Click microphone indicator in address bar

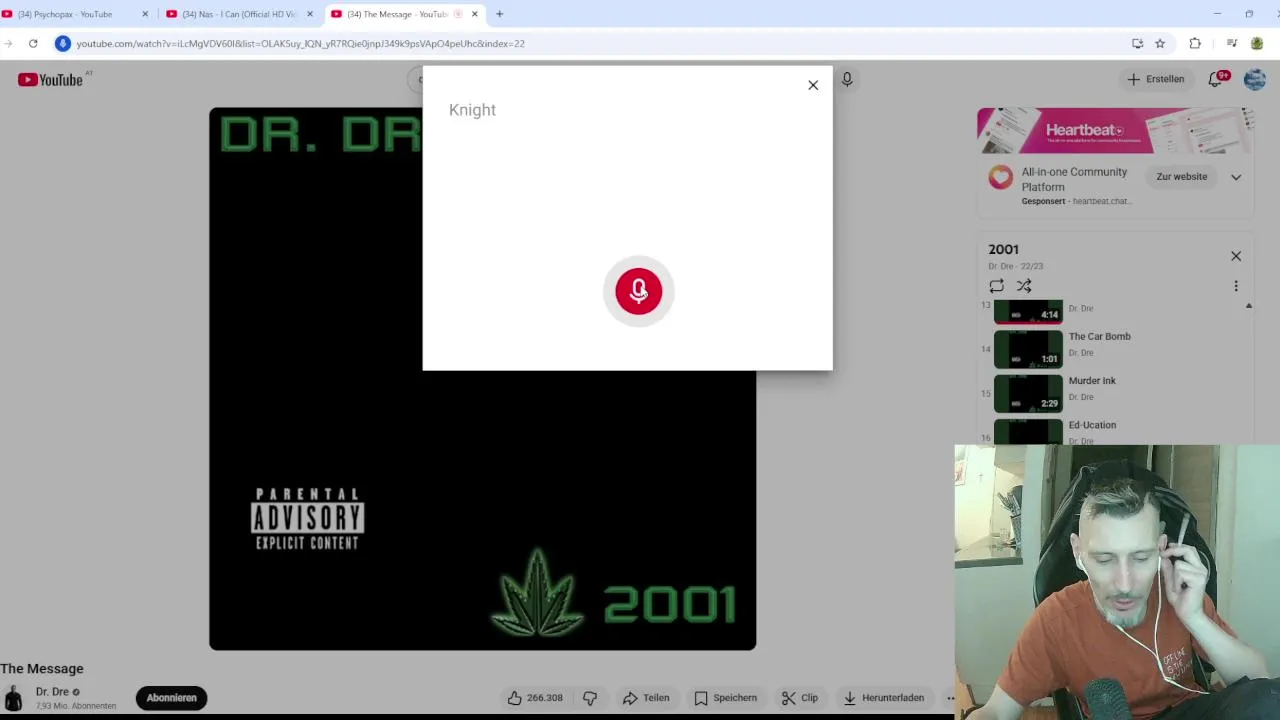click(63, 44)
